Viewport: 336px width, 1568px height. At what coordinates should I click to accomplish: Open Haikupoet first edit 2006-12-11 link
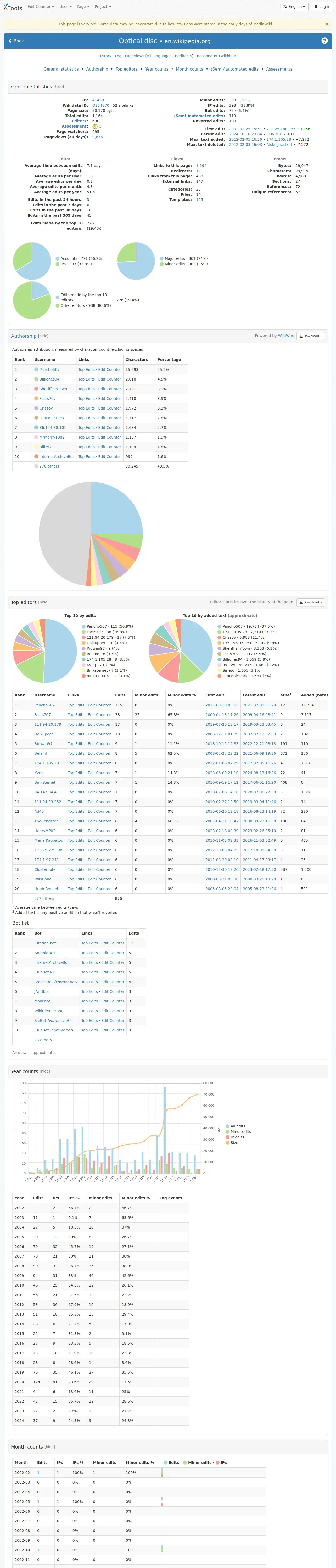click(x=222, y=734)
